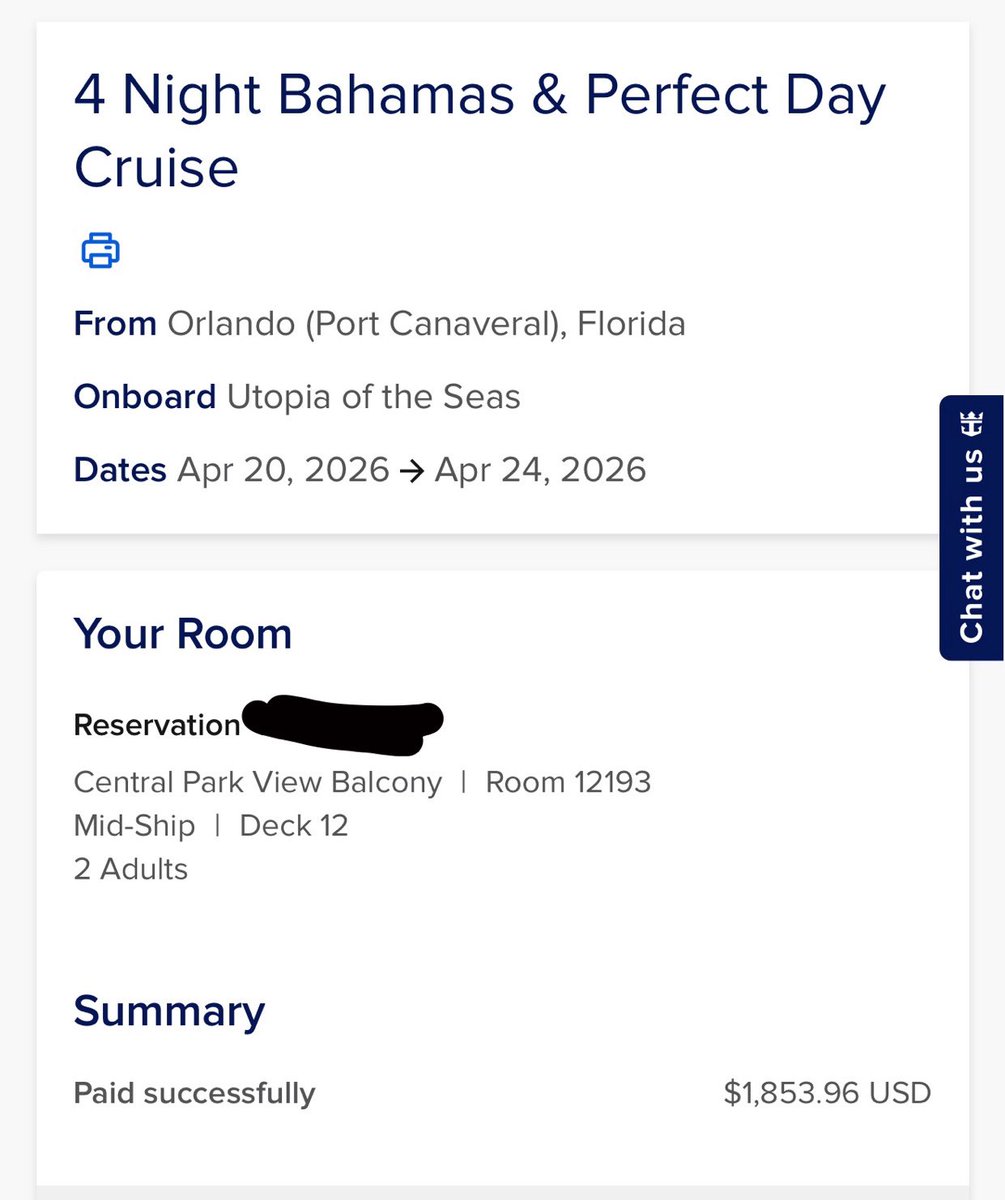
Task: Click the Apr 20, 2026 departure date
Action: [283, 470]
